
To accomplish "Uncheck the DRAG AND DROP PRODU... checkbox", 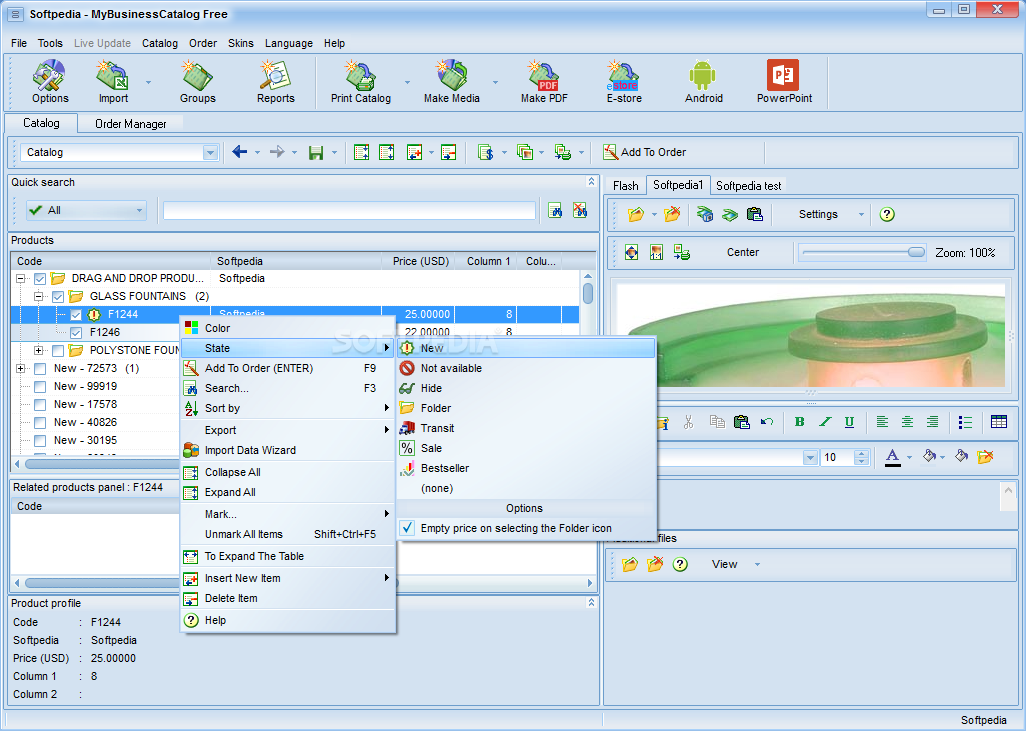I will (x=40, y=278).
